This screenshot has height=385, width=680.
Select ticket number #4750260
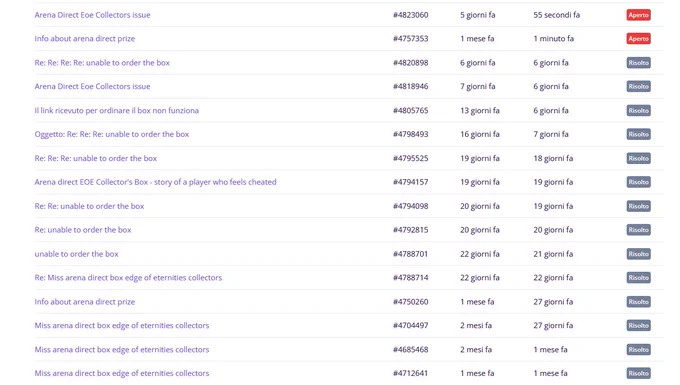411,302
